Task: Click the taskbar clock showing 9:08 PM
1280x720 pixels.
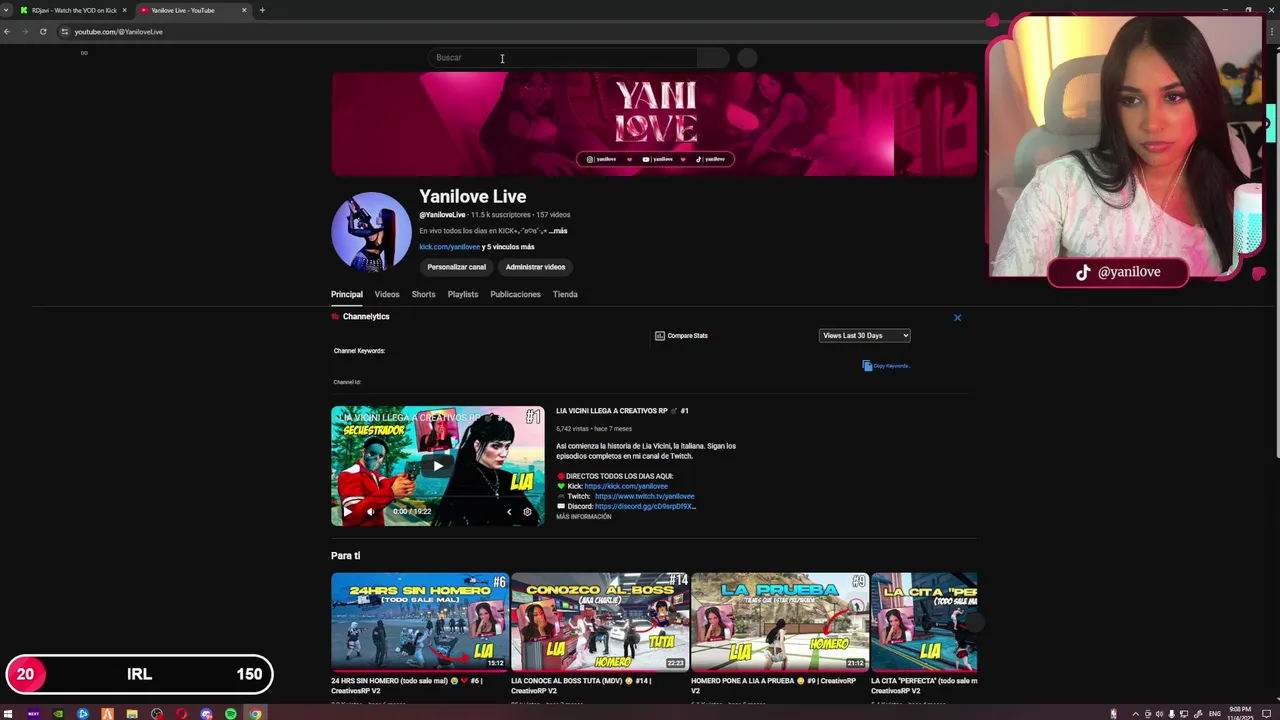Action: (1240, 713)
